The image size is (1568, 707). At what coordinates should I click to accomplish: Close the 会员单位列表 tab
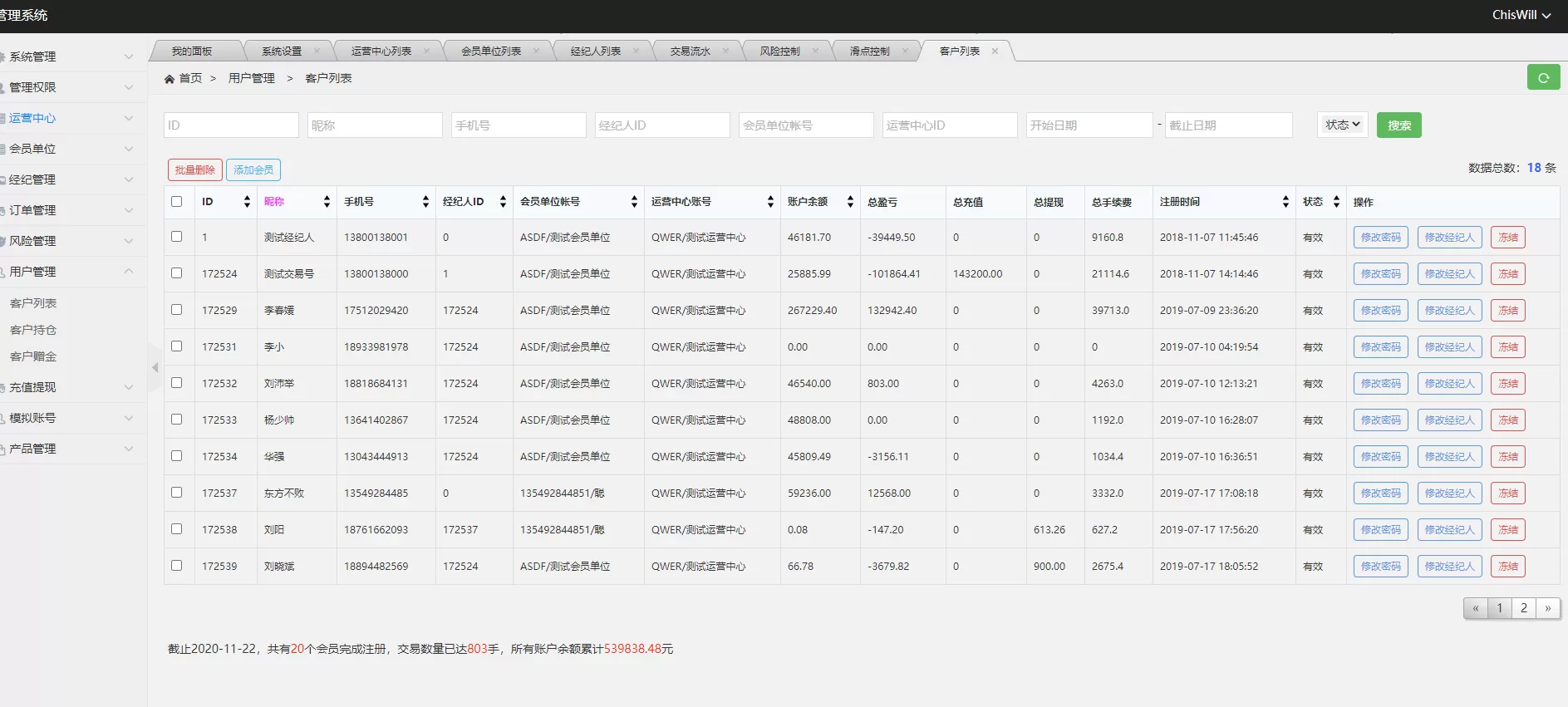[x=536, y=51]
